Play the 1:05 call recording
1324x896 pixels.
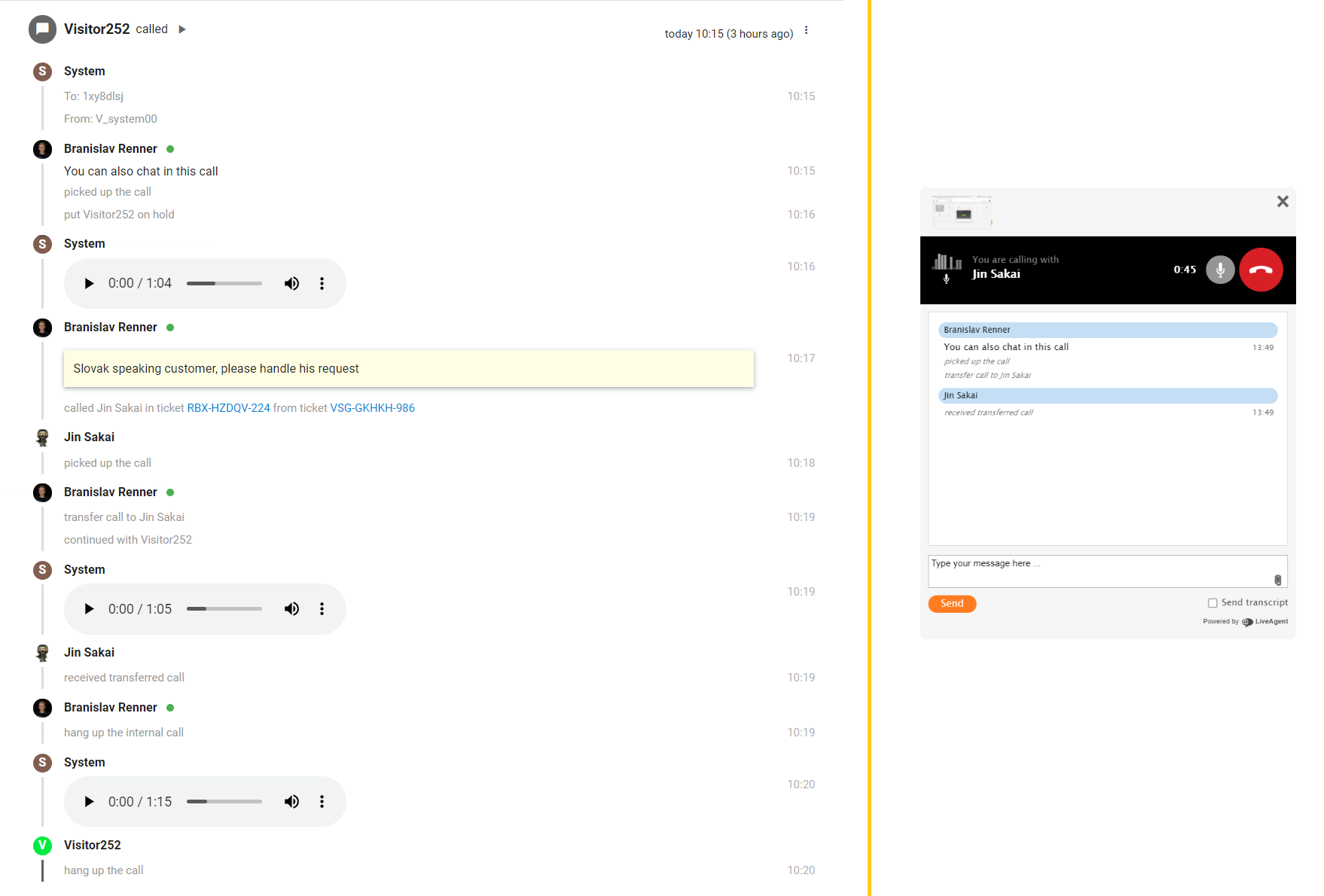[x=89, y=609]
